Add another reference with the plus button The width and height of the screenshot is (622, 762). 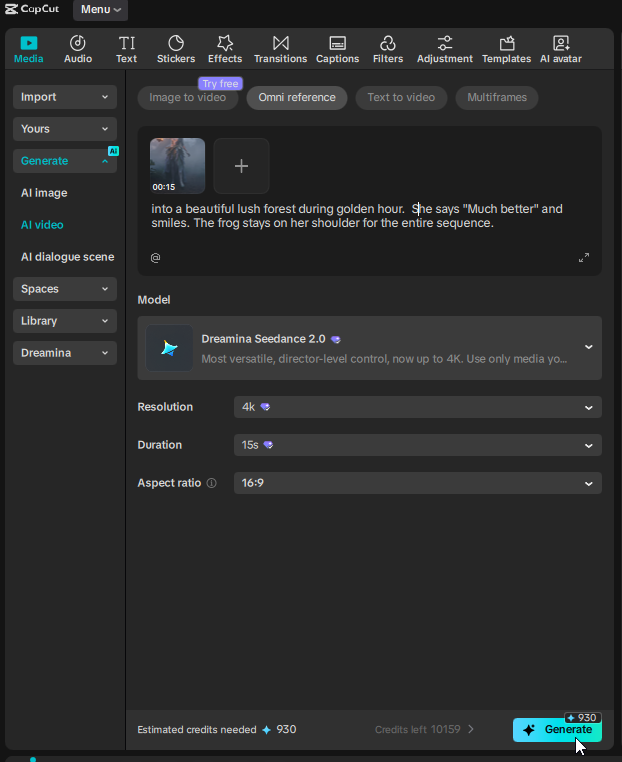[242, 166]
